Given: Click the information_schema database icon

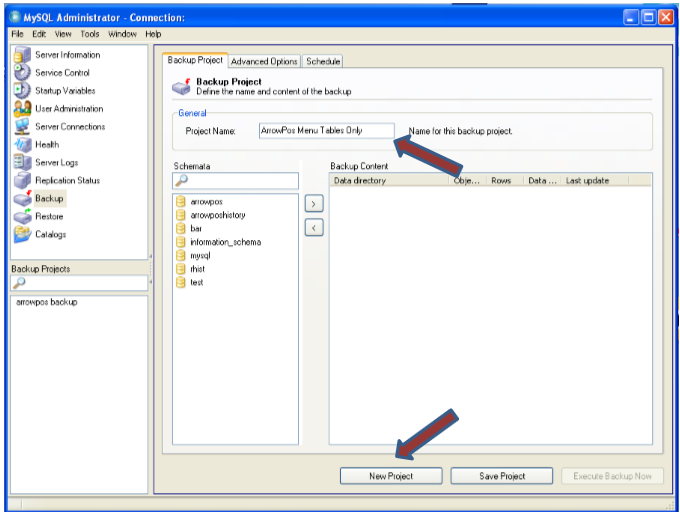Looking at the screenshot, I should (180, 242).
